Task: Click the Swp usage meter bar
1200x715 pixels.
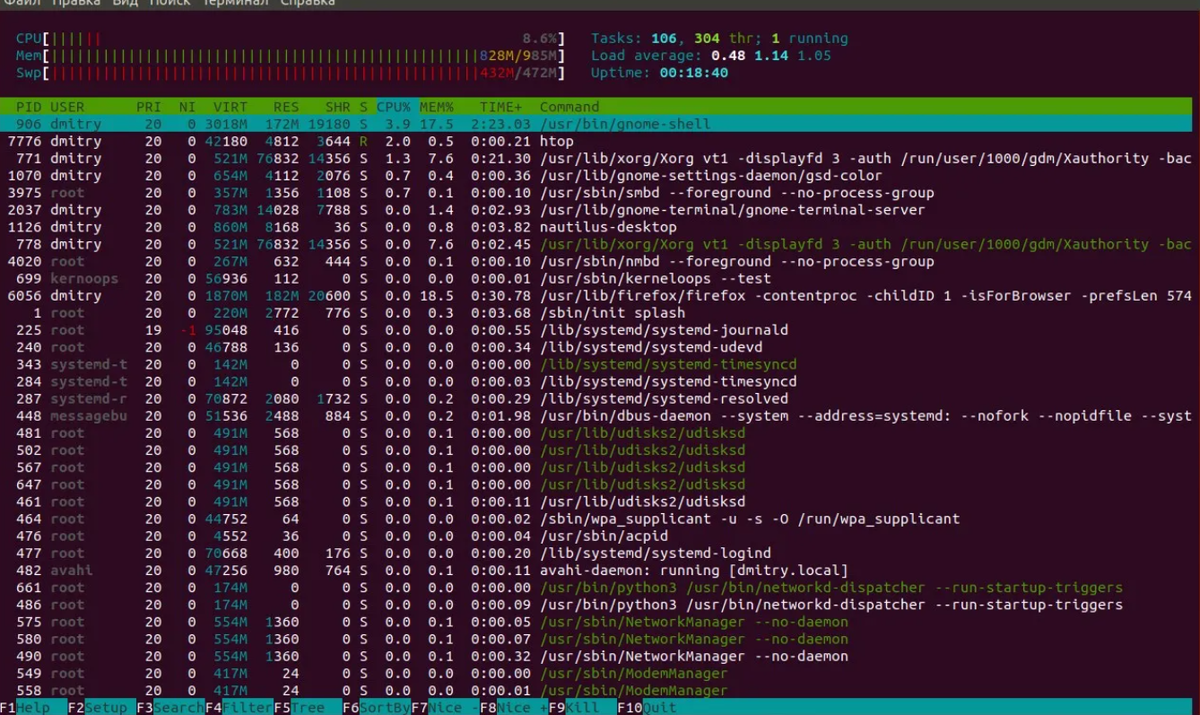Action: click(x=290, y=73)
